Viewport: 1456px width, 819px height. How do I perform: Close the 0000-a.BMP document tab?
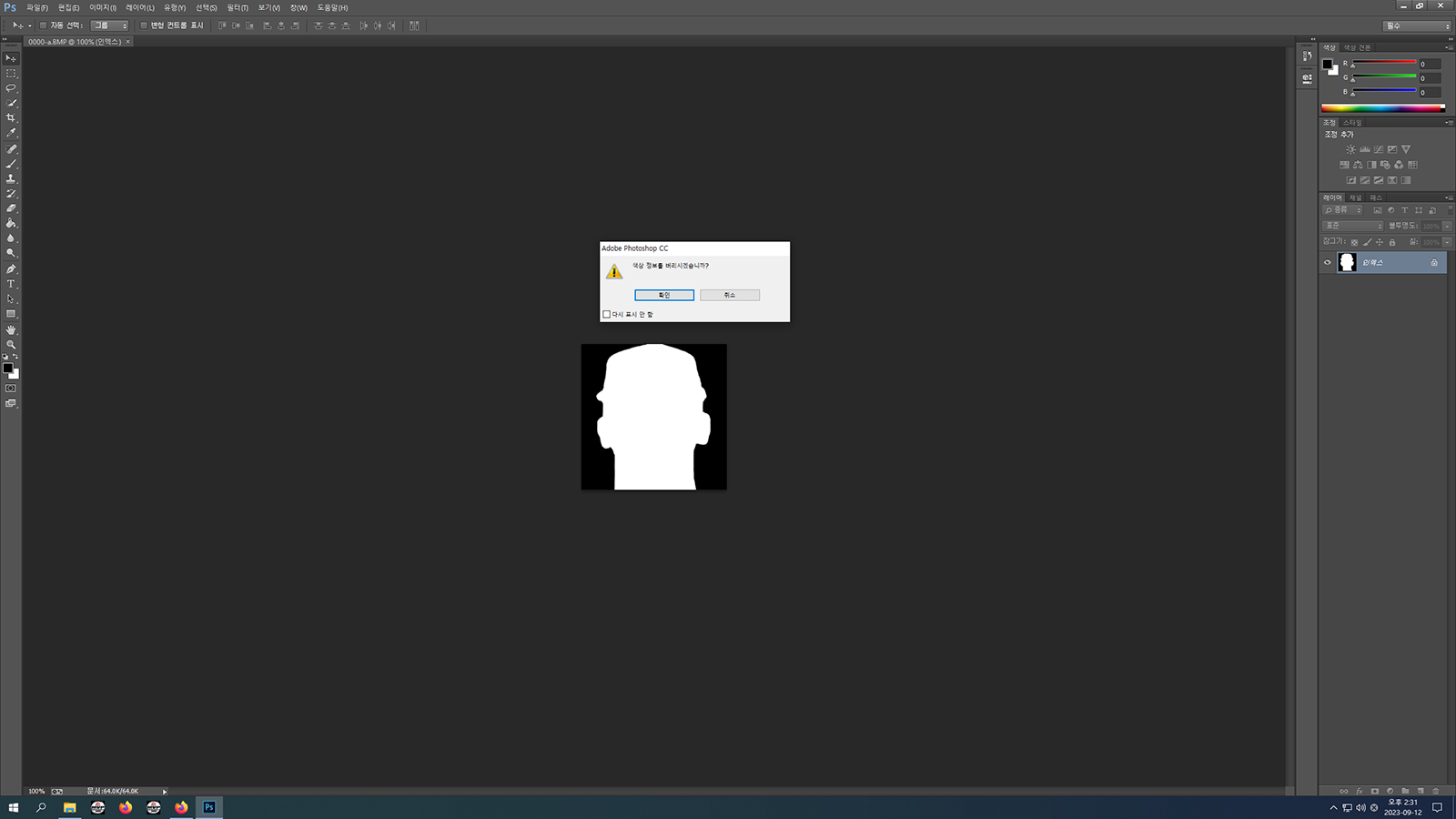pyautogui.click(x=128, y=42)
